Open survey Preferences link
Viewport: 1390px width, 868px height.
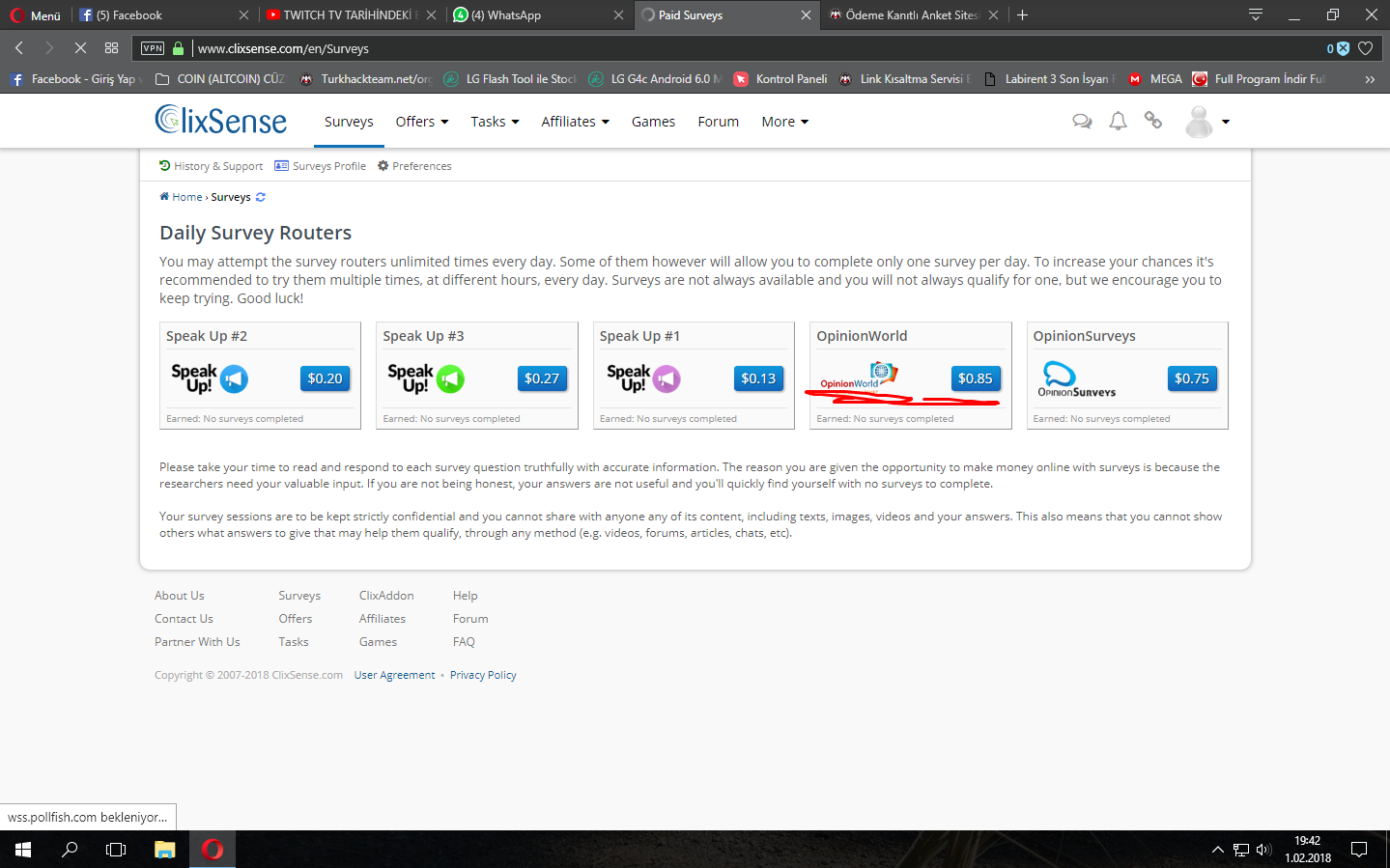(x=414, y=166)
